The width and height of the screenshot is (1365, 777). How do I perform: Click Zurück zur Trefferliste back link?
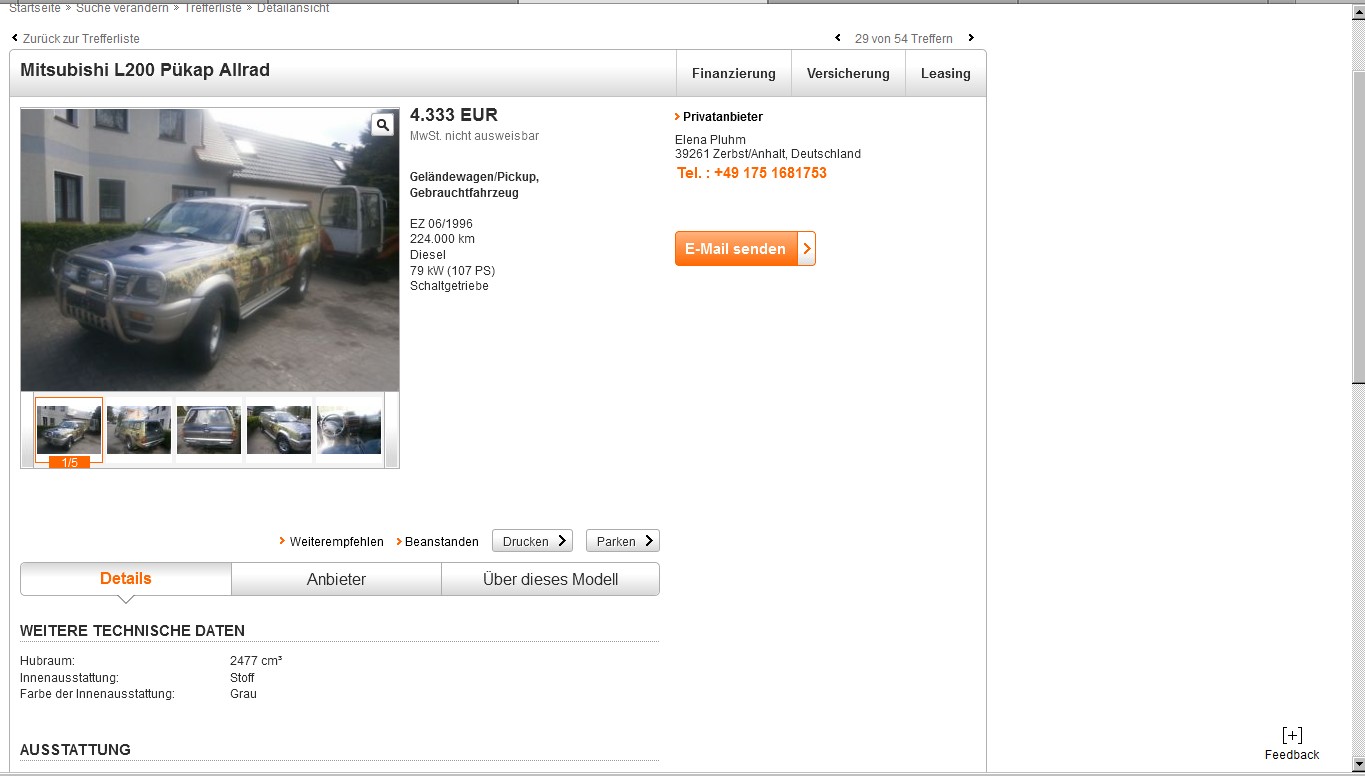tap(80, 38)
